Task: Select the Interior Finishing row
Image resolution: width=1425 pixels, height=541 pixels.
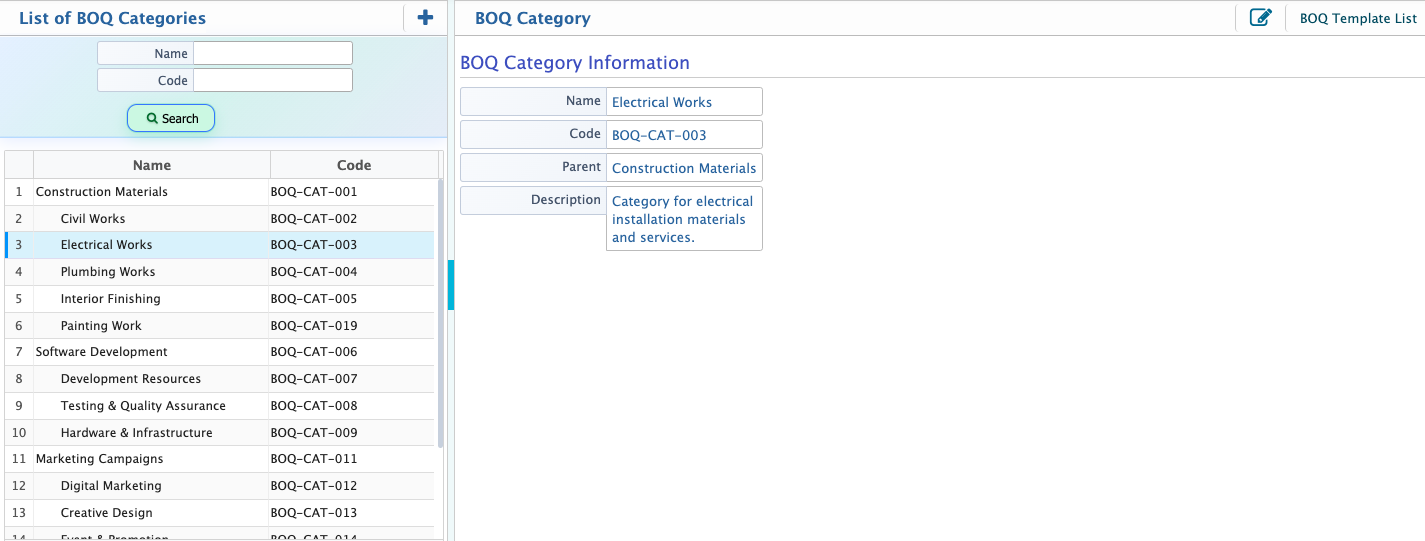Action: point(220,299)
